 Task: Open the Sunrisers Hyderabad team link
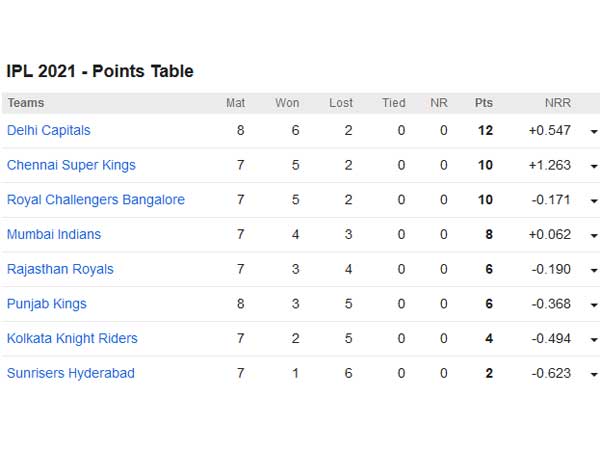[x=71, y=373]
